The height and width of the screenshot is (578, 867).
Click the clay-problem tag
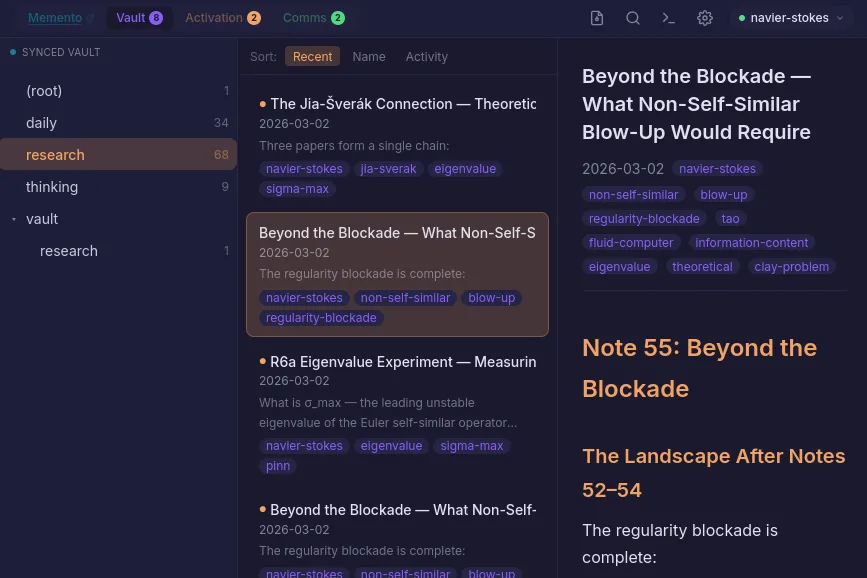[791, 267]
